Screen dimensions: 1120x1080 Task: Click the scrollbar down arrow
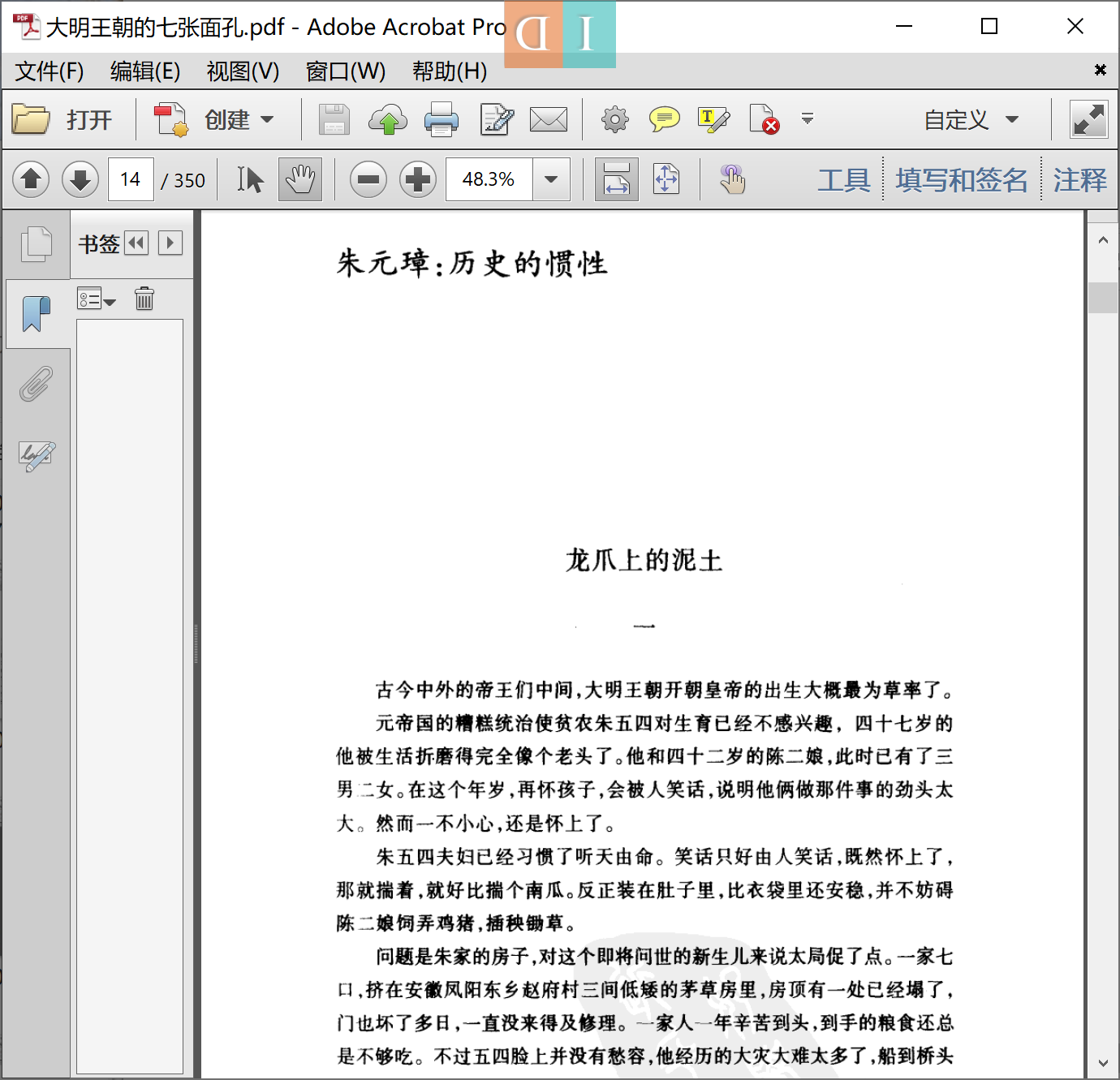(x=1103, y=1063)
